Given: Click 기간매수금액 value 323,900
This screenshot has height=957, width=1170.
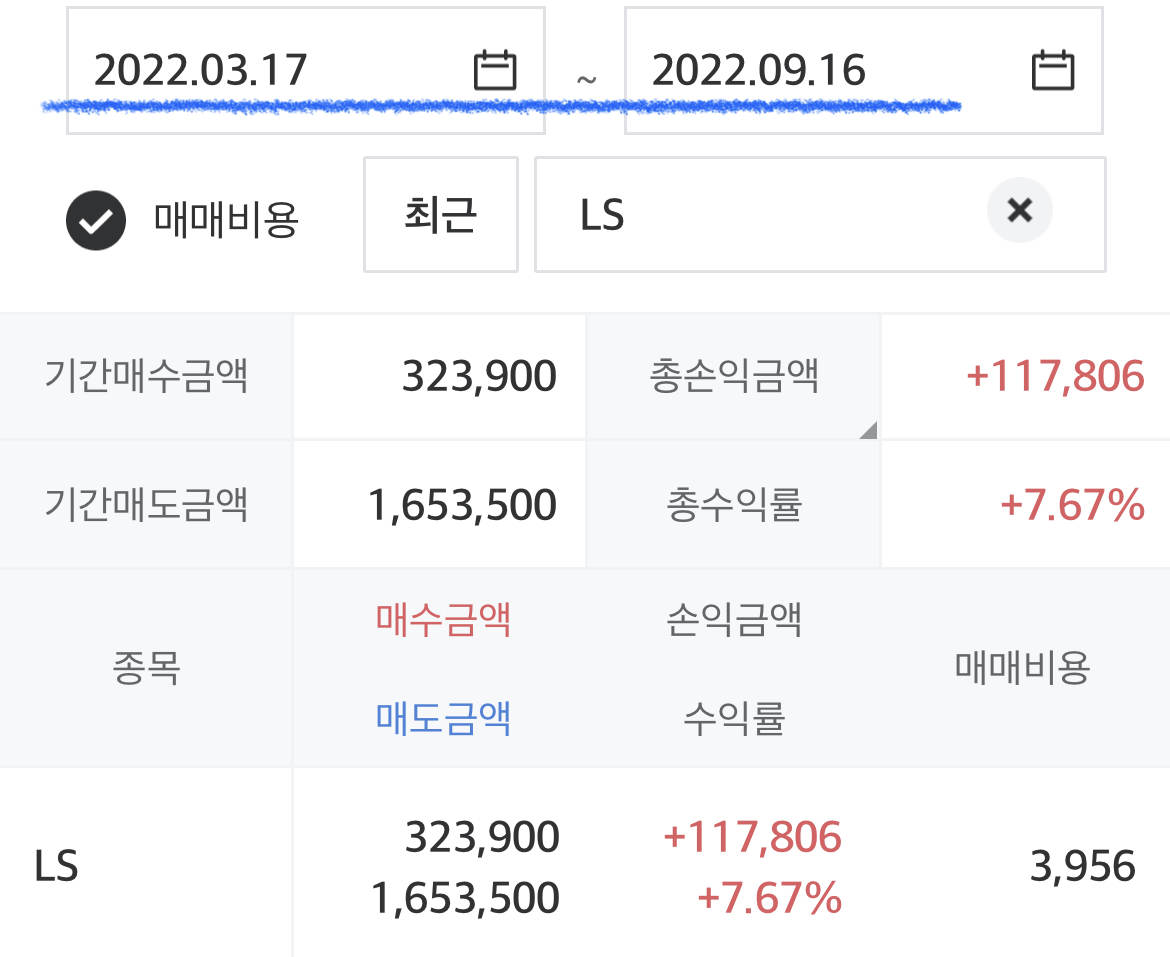Looking at the screenshot, I should [479, 376].
